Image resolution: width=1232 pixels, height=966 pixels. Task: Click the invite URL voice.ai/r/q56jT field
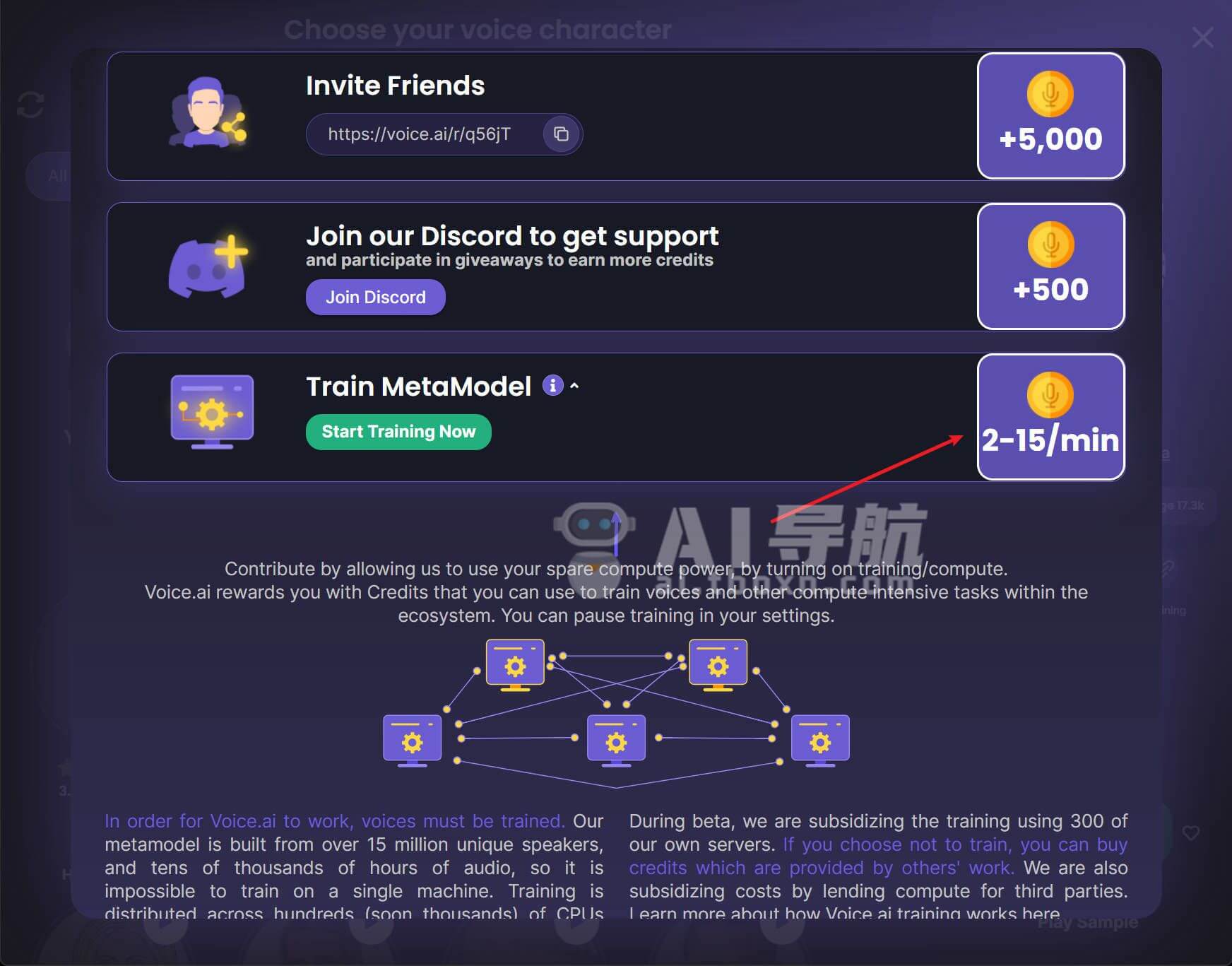[424, 134]
